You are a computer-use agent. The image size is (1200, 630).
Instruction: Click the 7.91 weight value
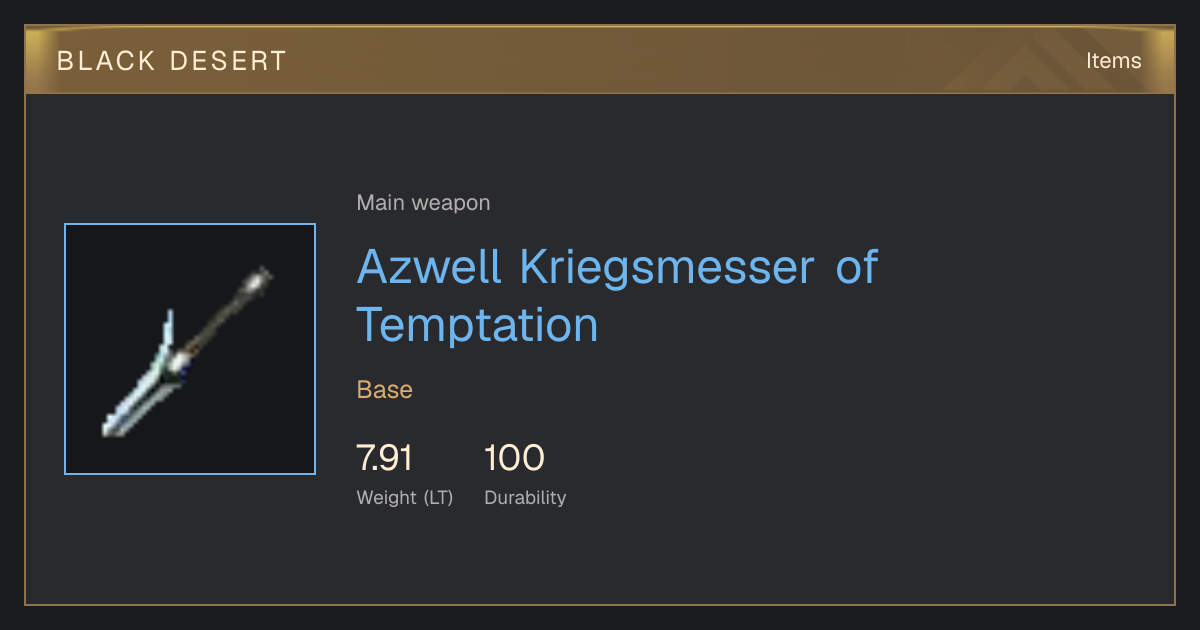(x=385, y=458)
